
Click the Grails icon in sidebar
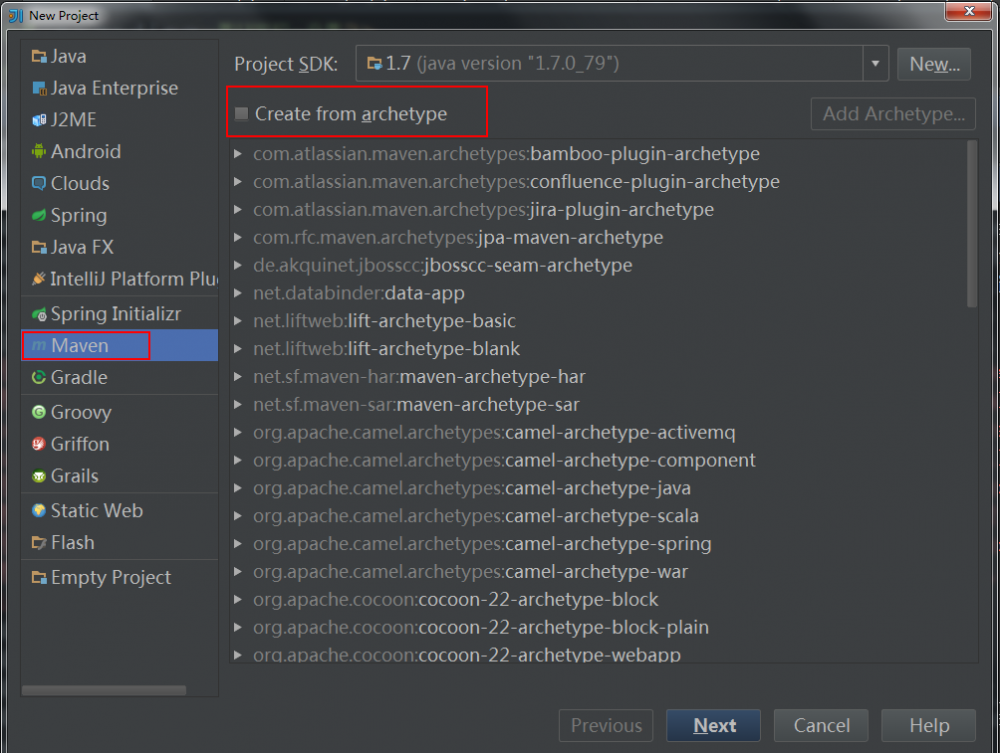coord(39,476)
